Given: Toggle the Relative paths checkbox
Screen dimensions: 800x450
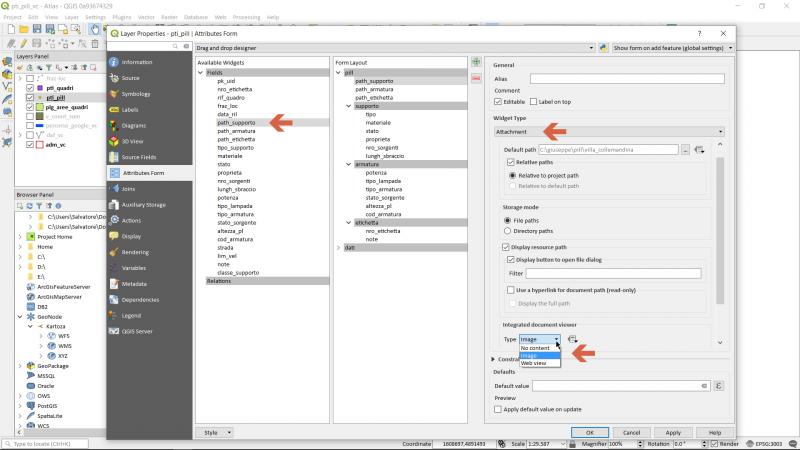Looking at the screenshot, I should coord(511,162).
